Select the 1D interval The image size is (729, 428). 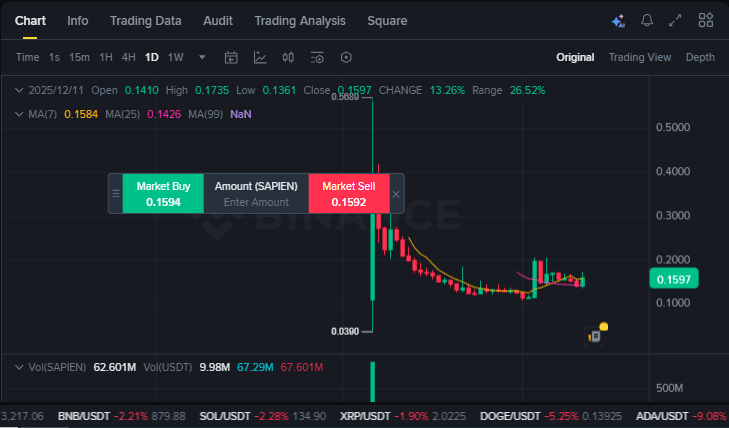click(152, 58)
